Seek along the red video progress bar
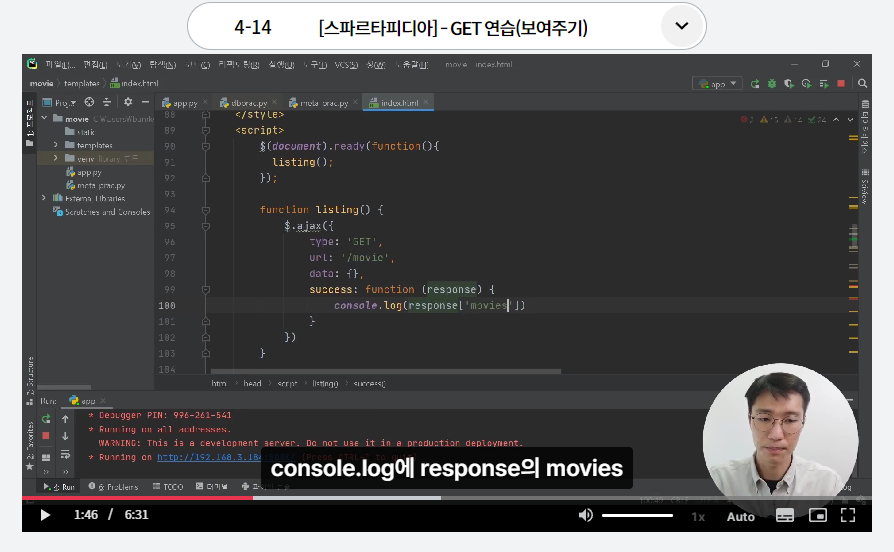894x552 pixels. coord(137,498)
